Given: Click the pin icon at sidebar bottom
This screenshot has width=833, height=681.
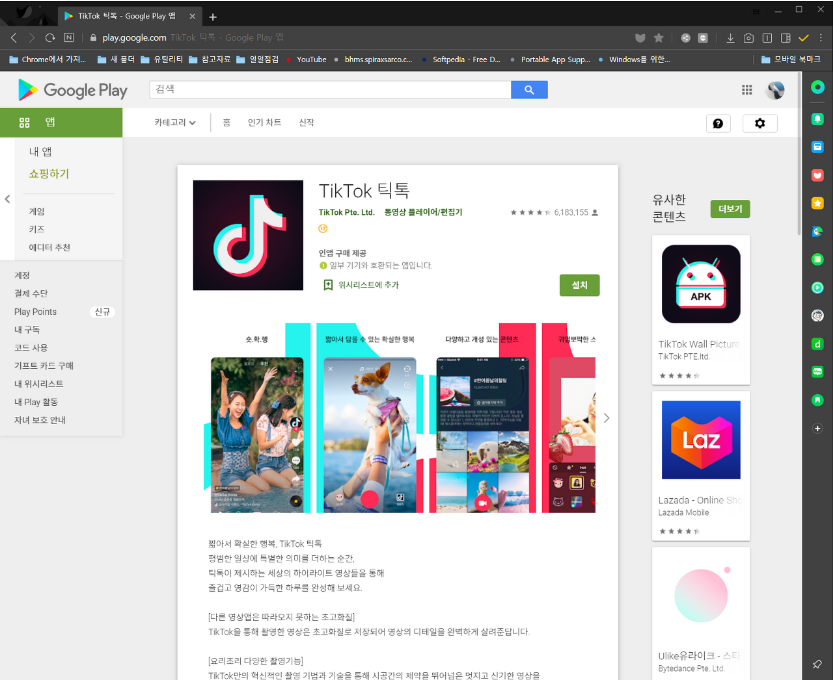Looking at the screenshot, I should [x=817, y=664].
